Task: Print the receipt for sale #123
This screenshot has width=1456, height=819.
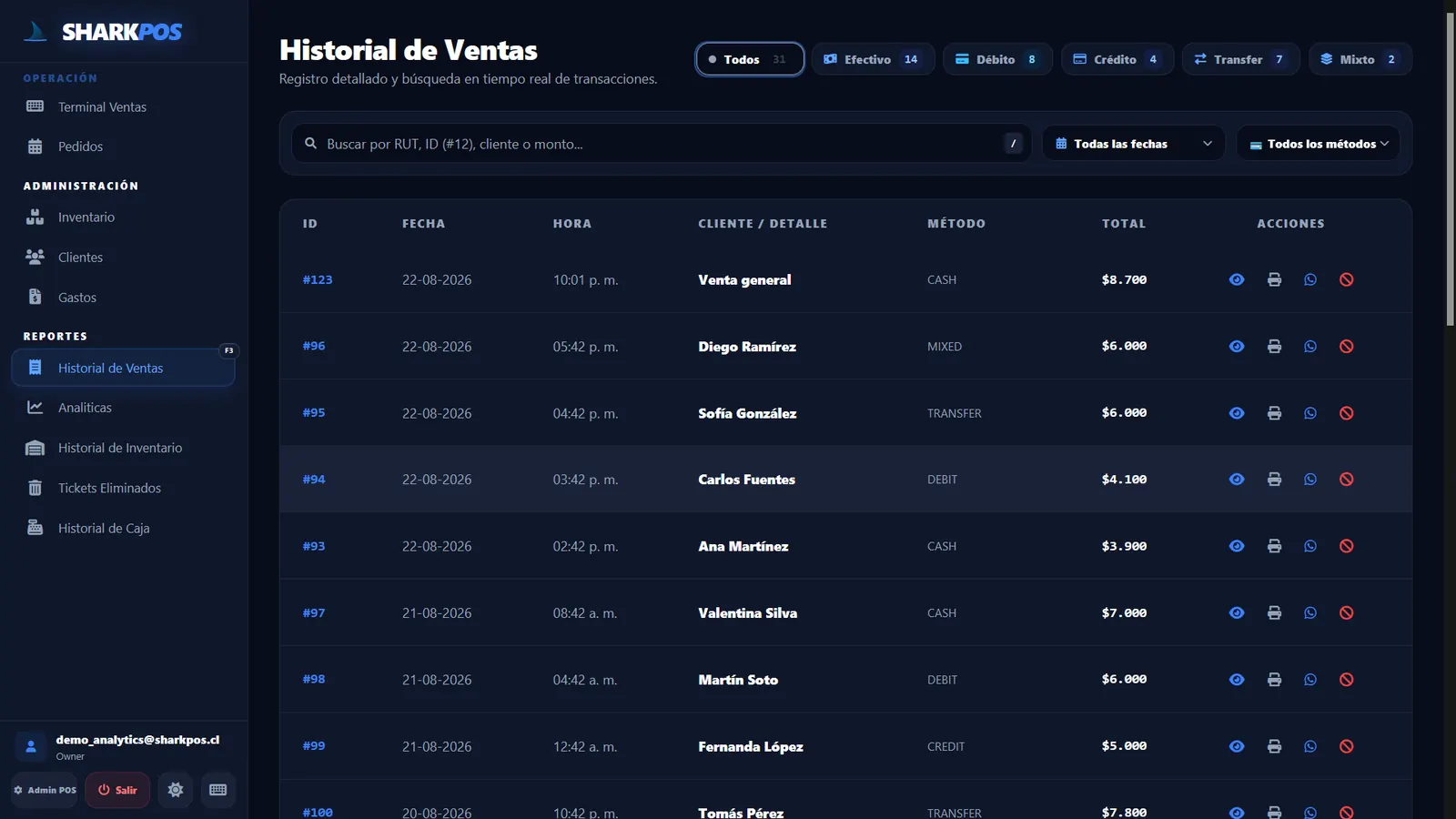Action: [x=1274, y=279]
